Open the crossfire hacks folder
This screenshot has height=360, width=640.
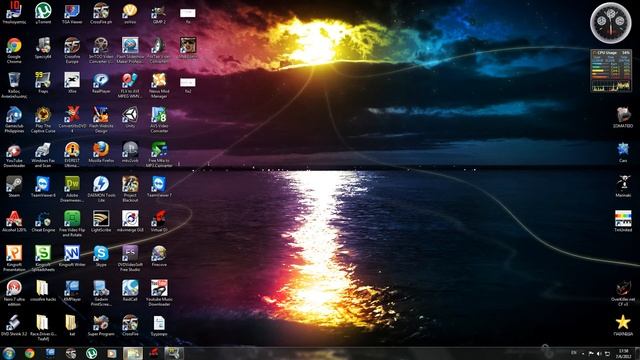(x=43, y=290)
